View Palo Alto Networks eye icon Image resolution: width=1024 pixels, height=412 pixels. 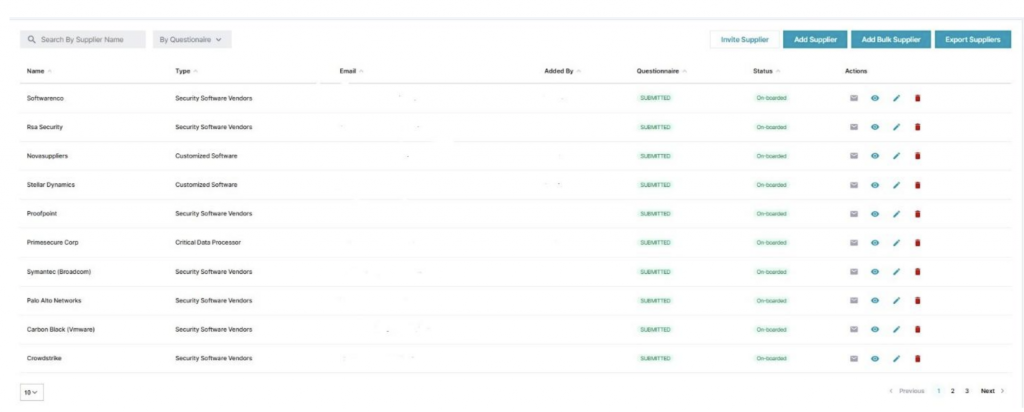click(875, 300)
